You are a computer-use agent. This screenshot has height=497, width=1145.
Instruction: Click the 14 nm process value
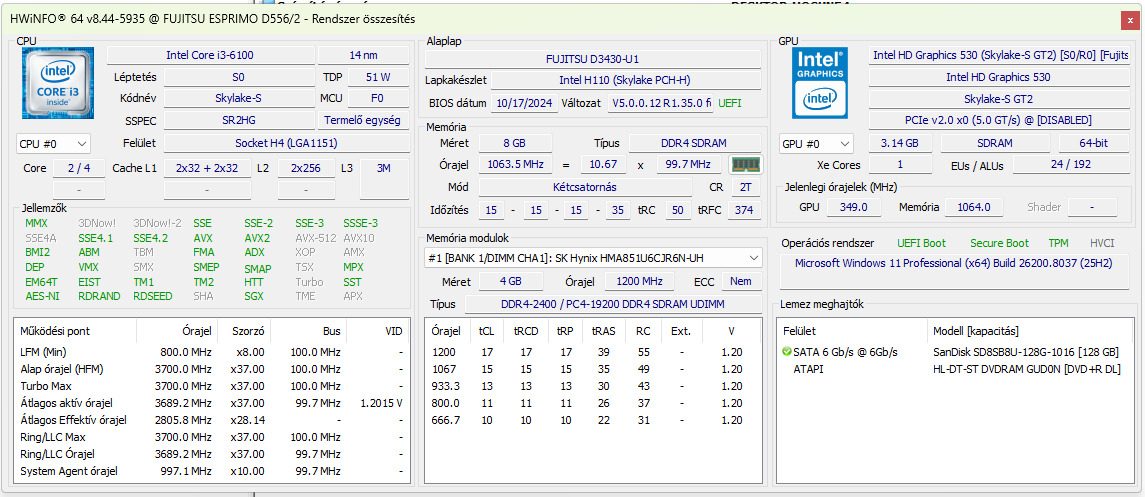pos(363,55)
